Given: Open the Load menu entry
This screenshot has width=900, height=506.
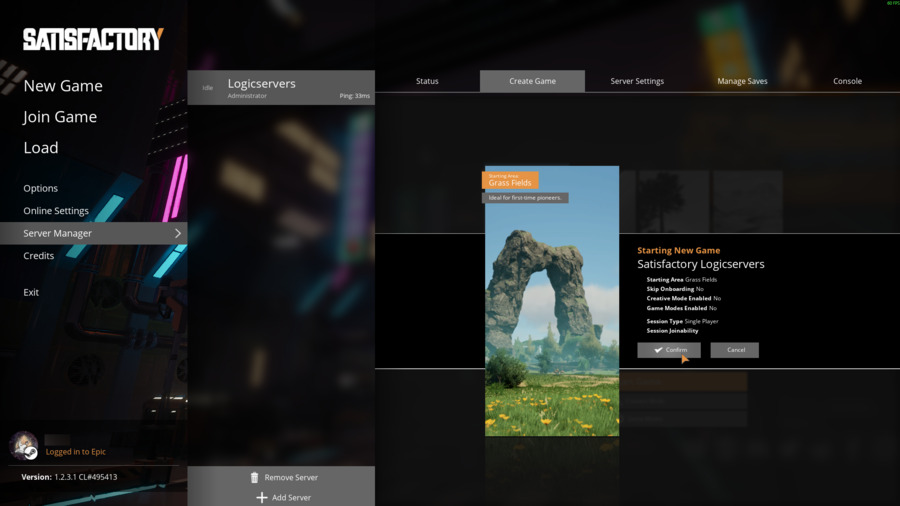Looking at the screenshot, I should 41,148.
